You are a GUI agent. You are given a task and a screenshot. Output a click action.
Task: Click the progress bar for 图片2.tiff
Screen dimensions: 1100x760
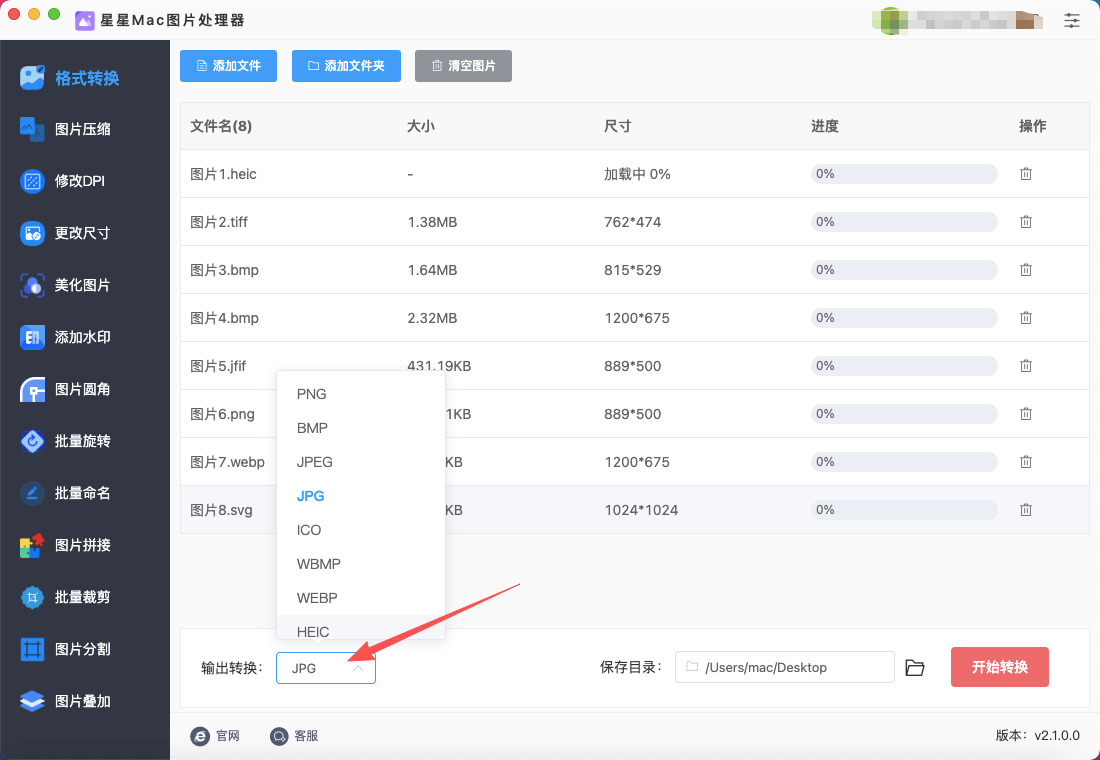[904, 222]
